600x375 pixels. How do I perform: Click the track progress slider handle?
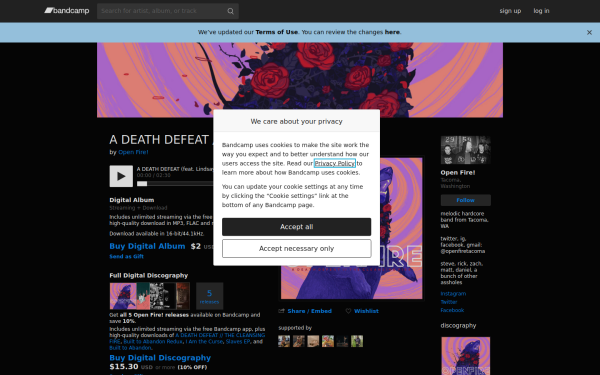[x=142, y=184]
